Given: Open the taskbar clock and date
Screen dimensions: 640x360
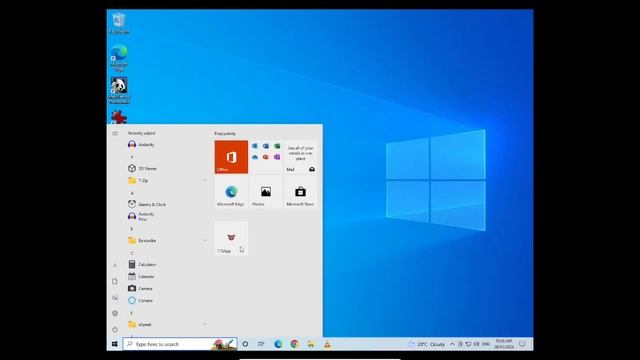Looking at the screenshot, I should pyautogui.click(x=503, y=344).
